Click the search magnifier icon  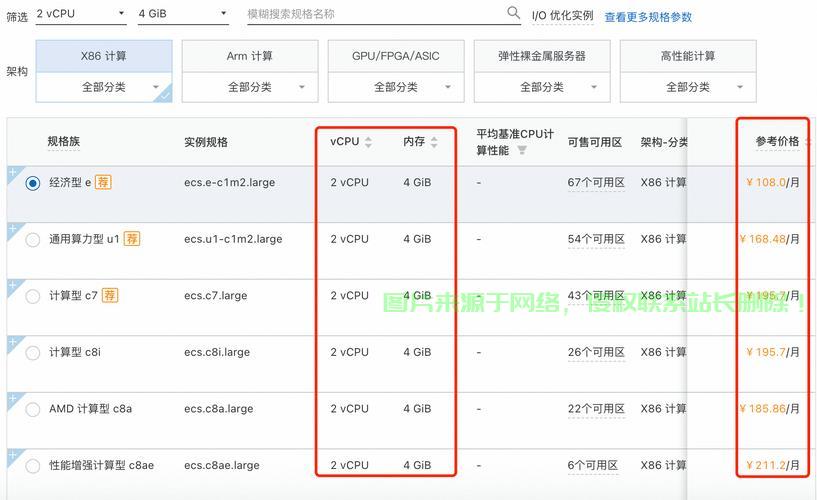pos(513,12)
